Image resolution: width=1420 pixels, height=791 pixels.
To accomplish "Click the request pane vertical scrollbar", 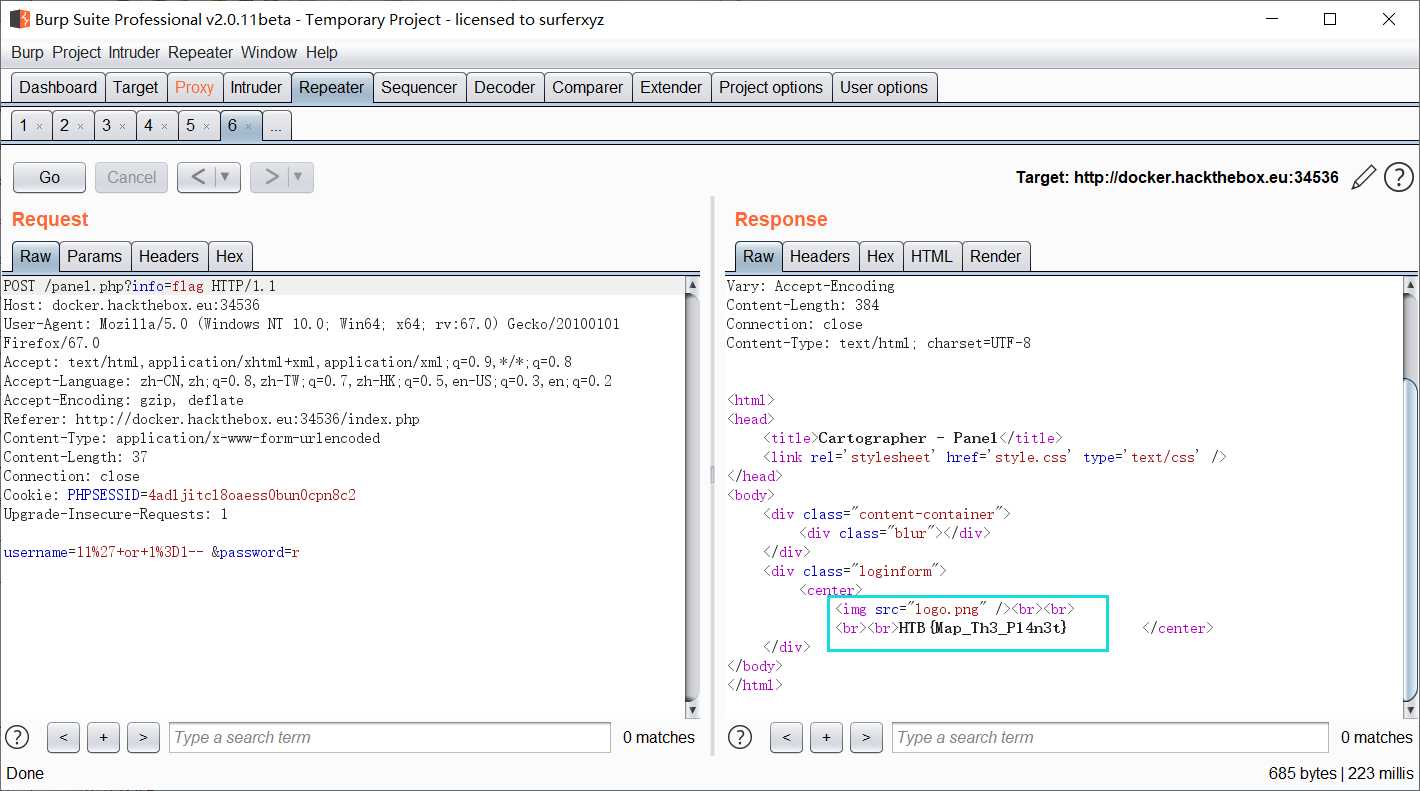I will (x=693, y=497).
